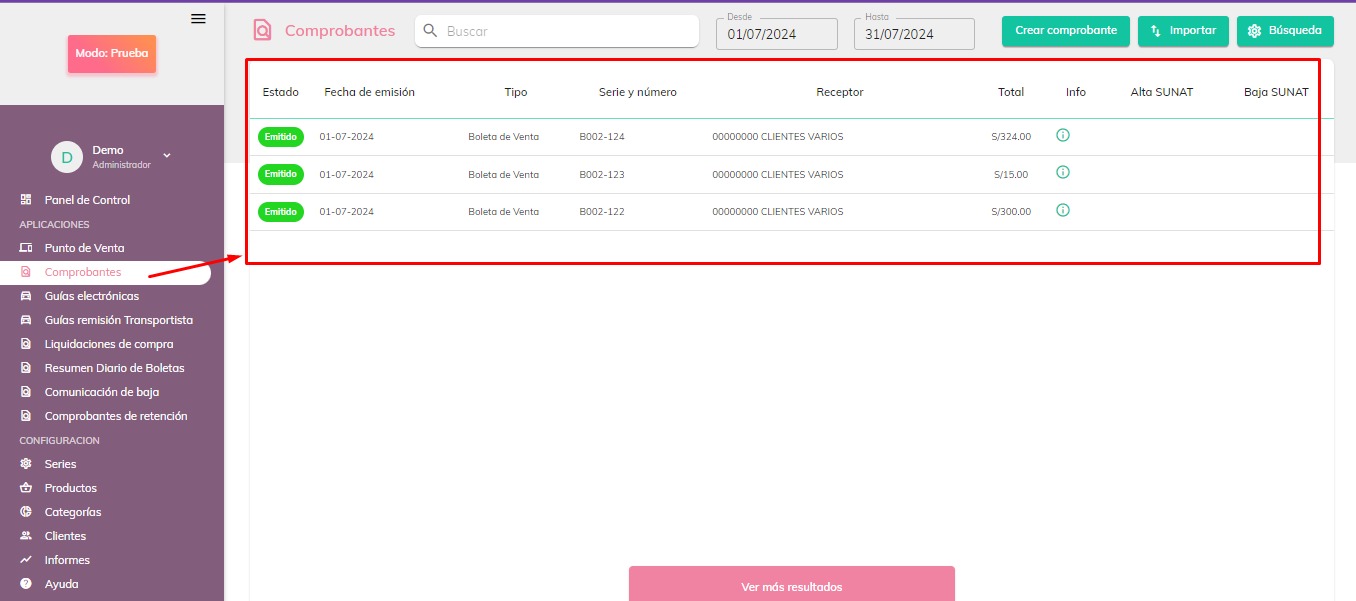
Task: Click the Buscar search input field
Action: [x=567, y=31]
